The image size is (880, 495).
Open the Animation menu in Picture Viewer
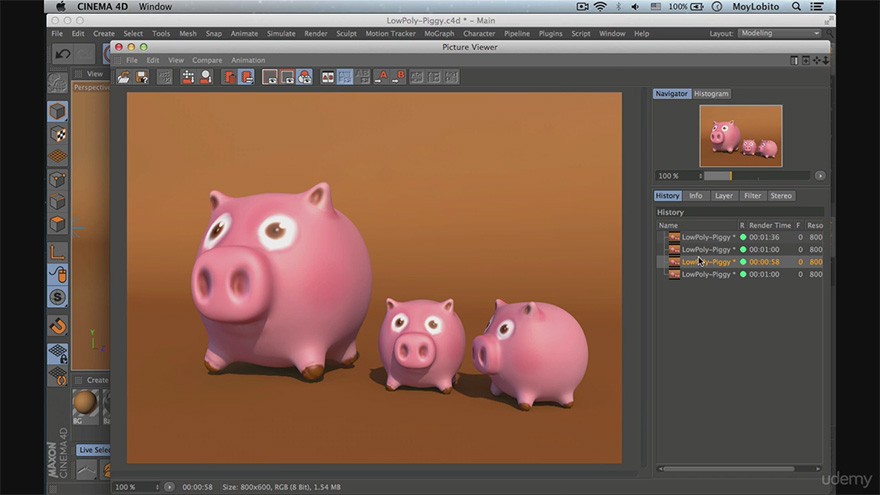point(248,60)
